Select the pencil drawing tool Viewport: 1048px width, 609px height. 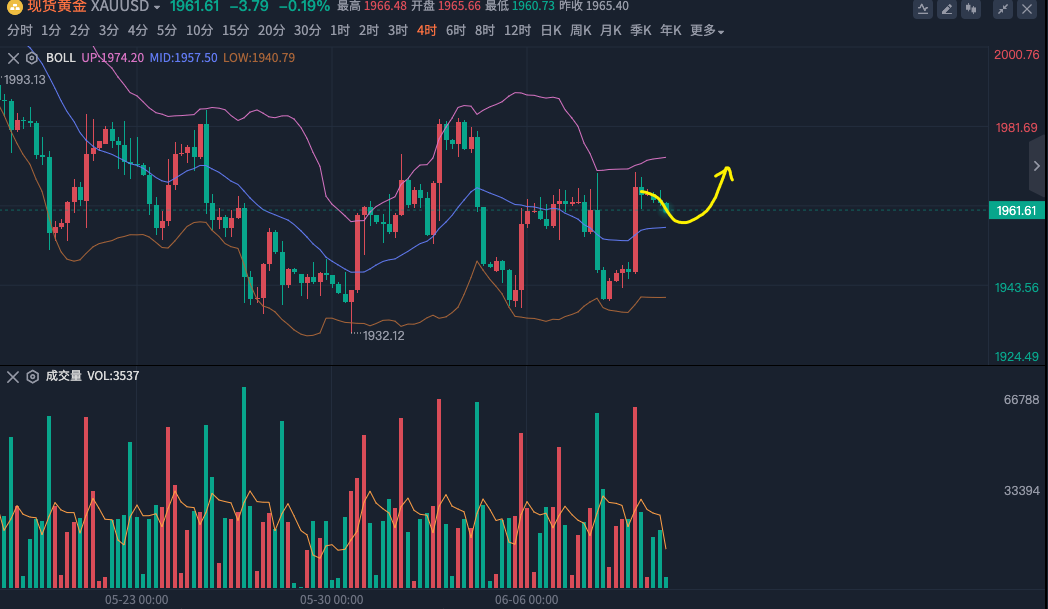(x=946, y=9)
